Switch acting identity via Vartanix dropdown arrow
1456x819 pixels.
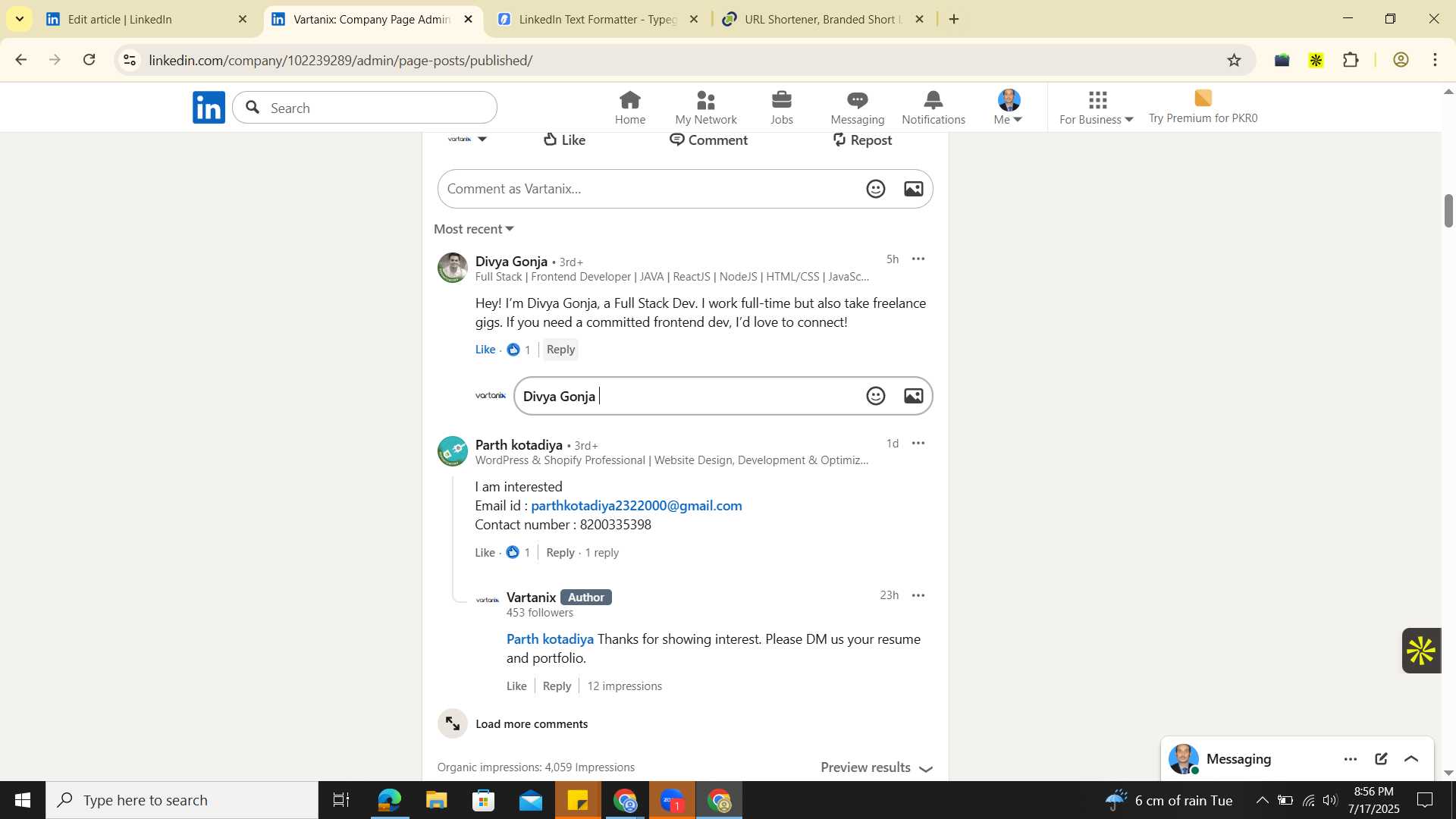pyautogui.click(x=482, y=140)
